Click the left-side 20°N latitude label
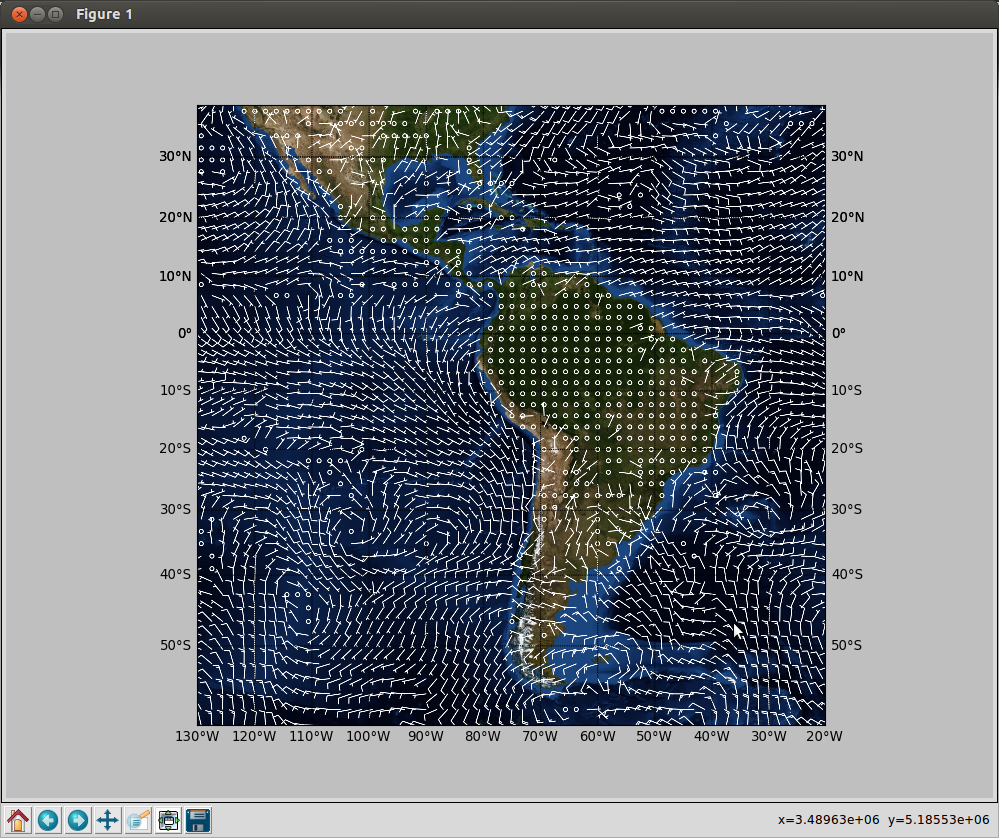 click(x=175, y=217)
